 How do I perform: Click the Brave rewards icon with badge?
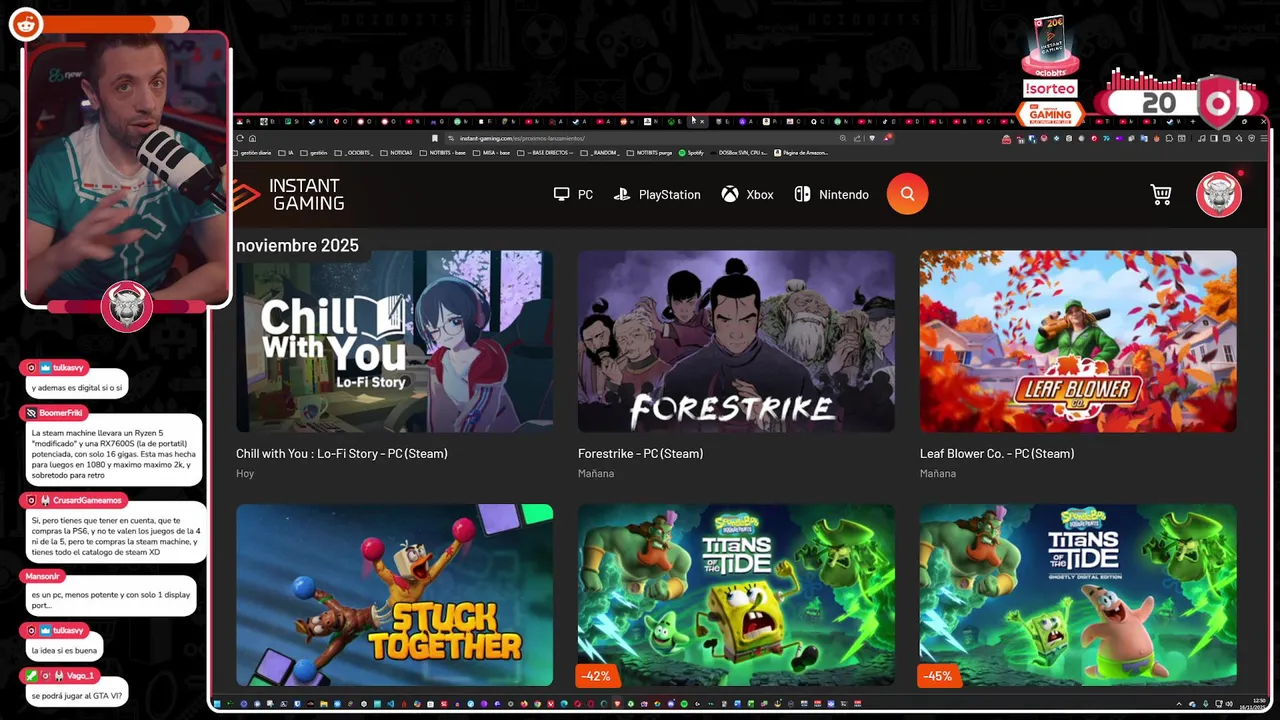point(887,138)
